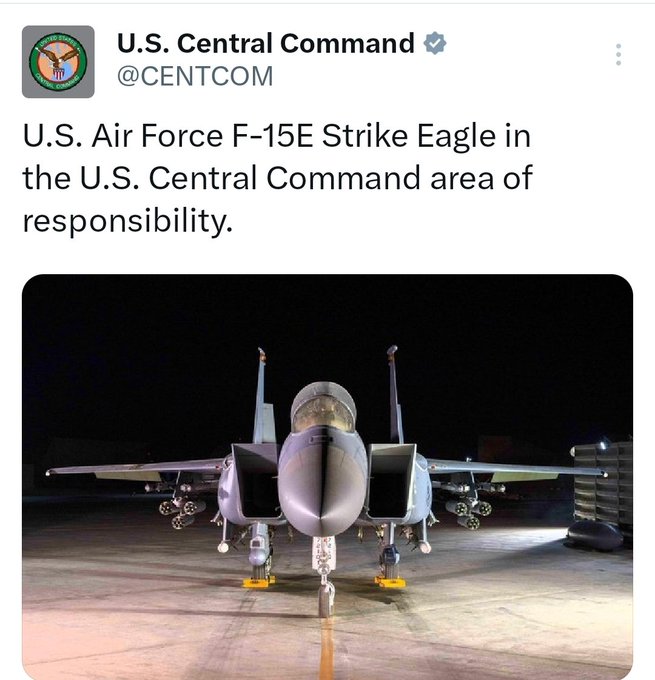Open the @CENTCOM handle link
655x680 pixels.
tap(195, 76)
